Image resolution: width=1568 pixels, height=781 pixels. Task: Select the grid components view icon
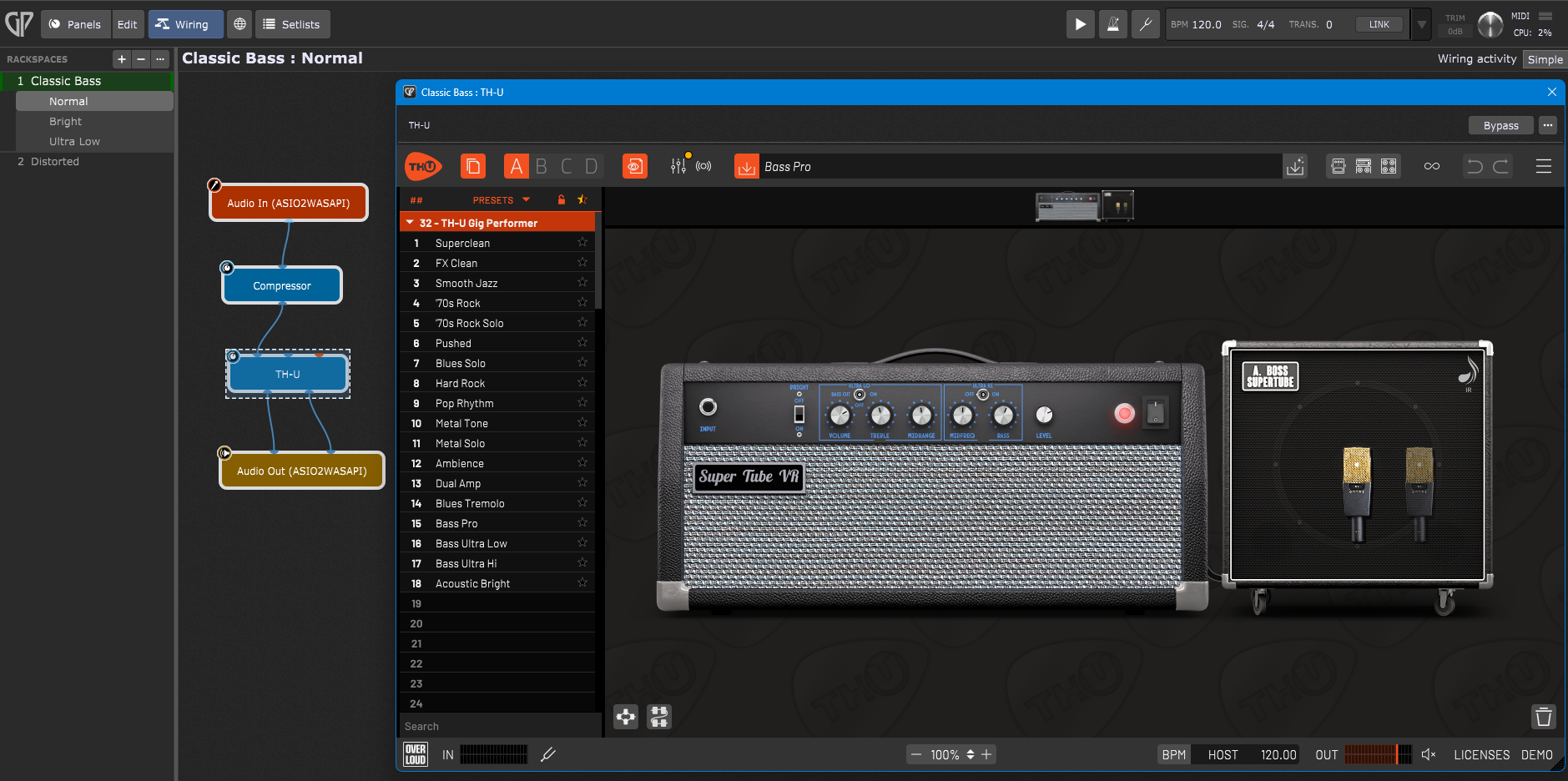(1389, 166)
